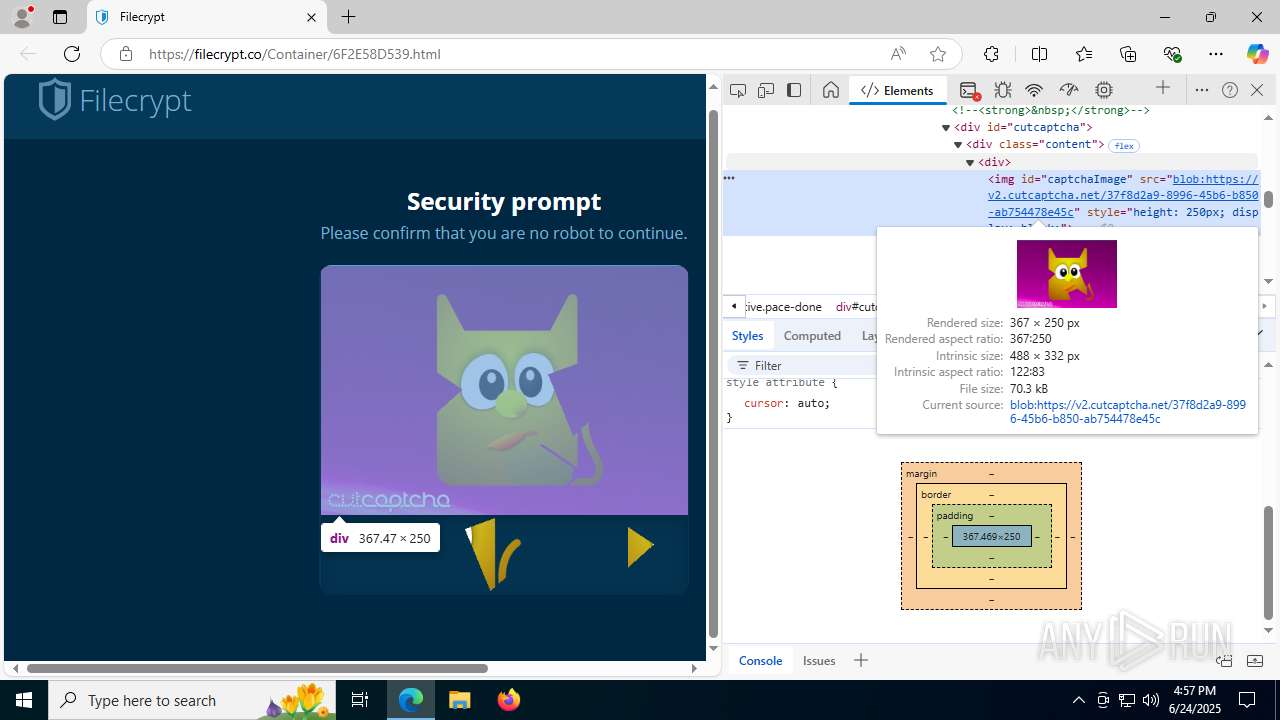Click the taskbar search box

click(x=192, y=700)
